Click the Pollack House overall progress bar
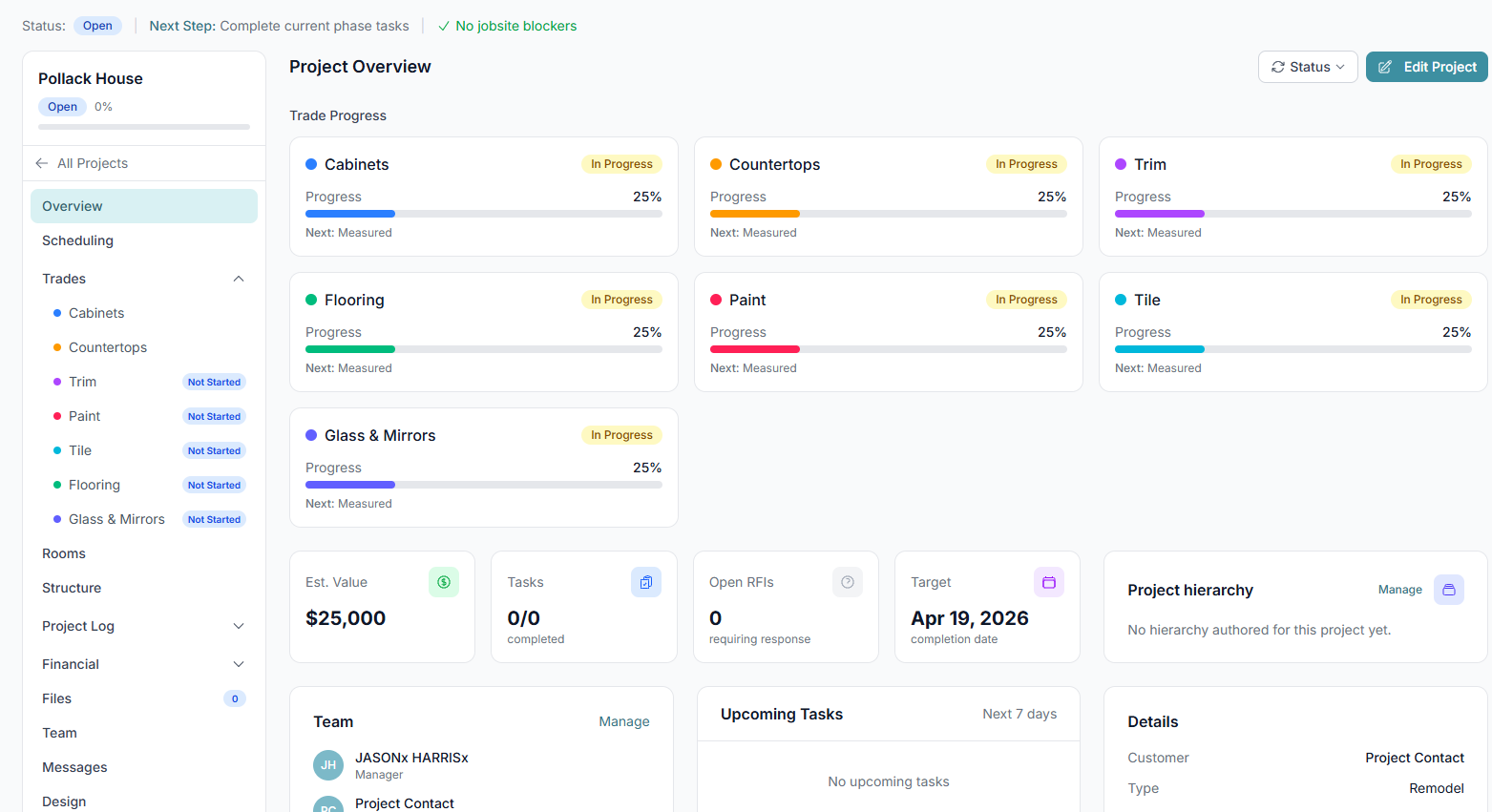The width and height of the screenshot is (1492, 812). coord(144,127)
